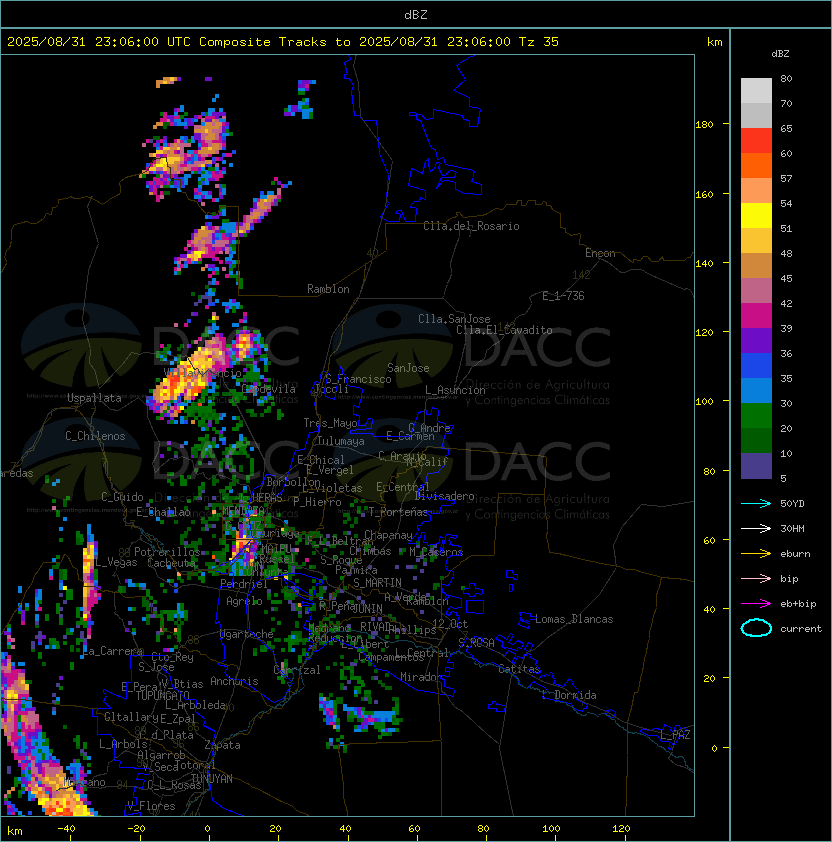Select the bright yellow swatch below 54 dBZ
This screenshot has width=832, height=842.
(756, 216)
